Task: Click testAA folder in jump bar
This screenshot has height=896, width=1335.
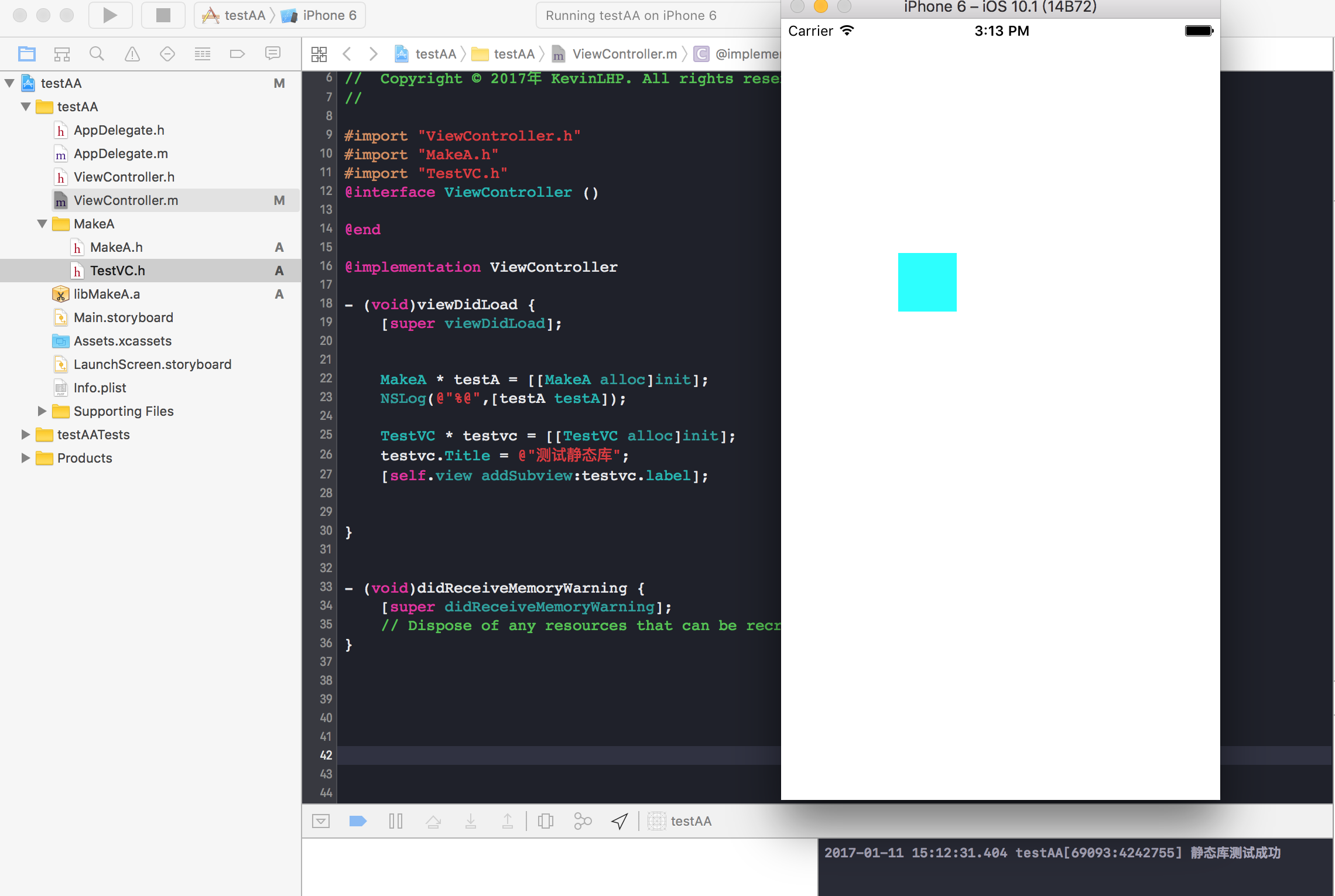Action: pyautogui.click(x=504, y=54)
